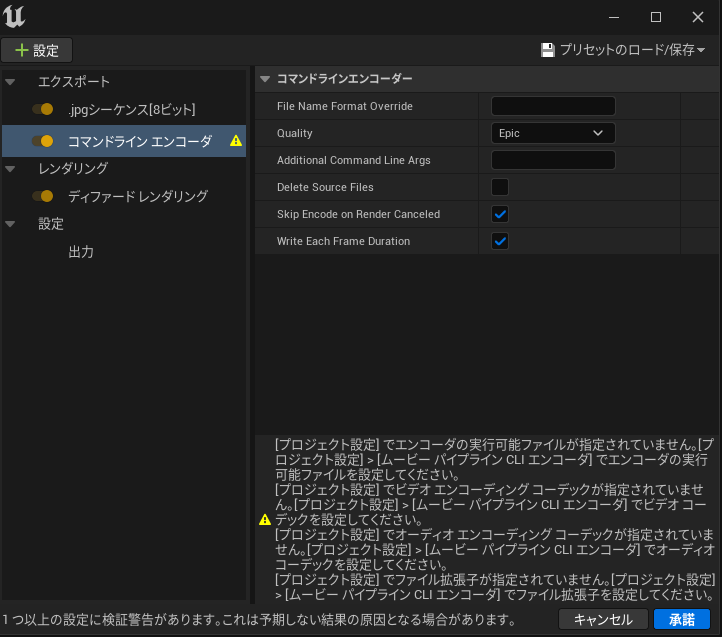Open the プリセットのロード/保存 menu

(x=623, y=50)
